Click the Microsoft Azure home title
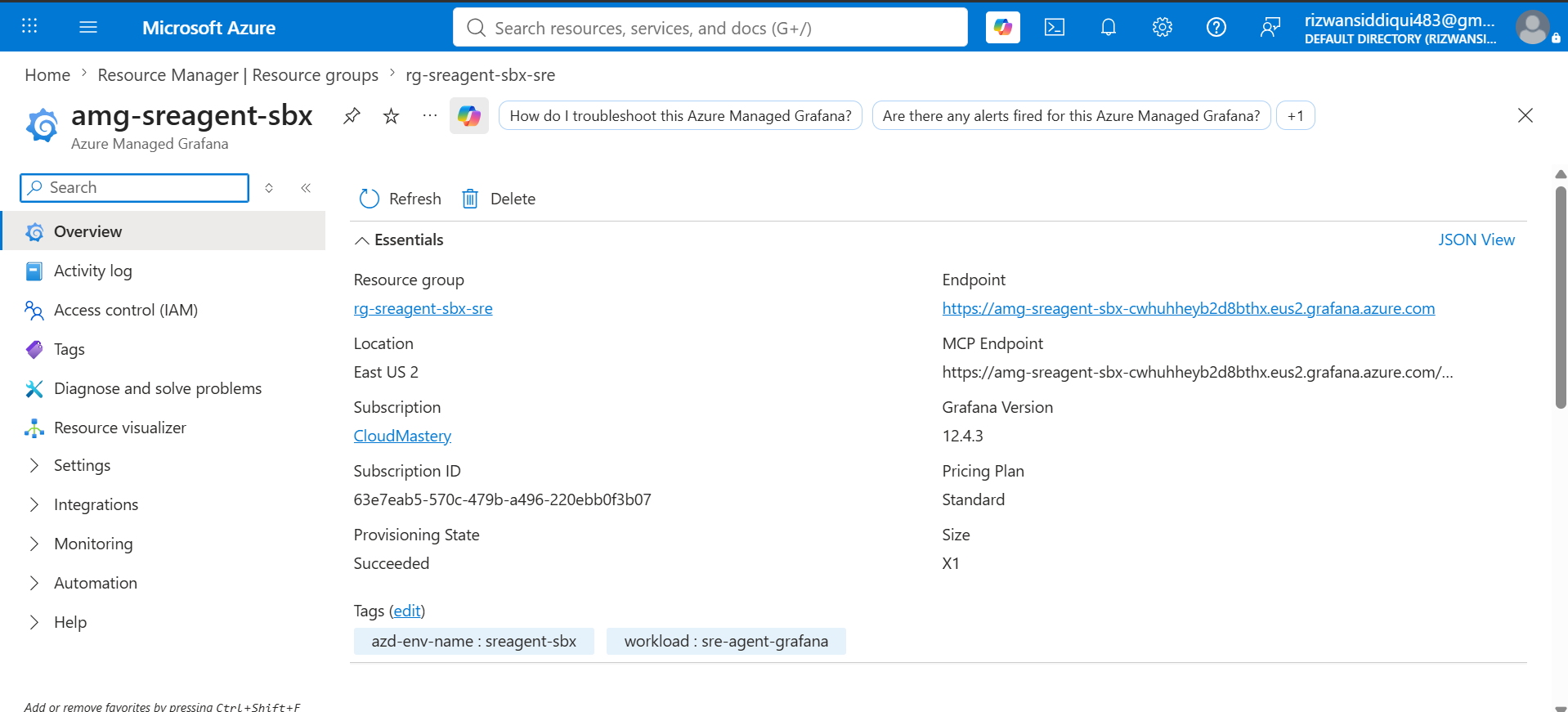 (x=208, y=28)
